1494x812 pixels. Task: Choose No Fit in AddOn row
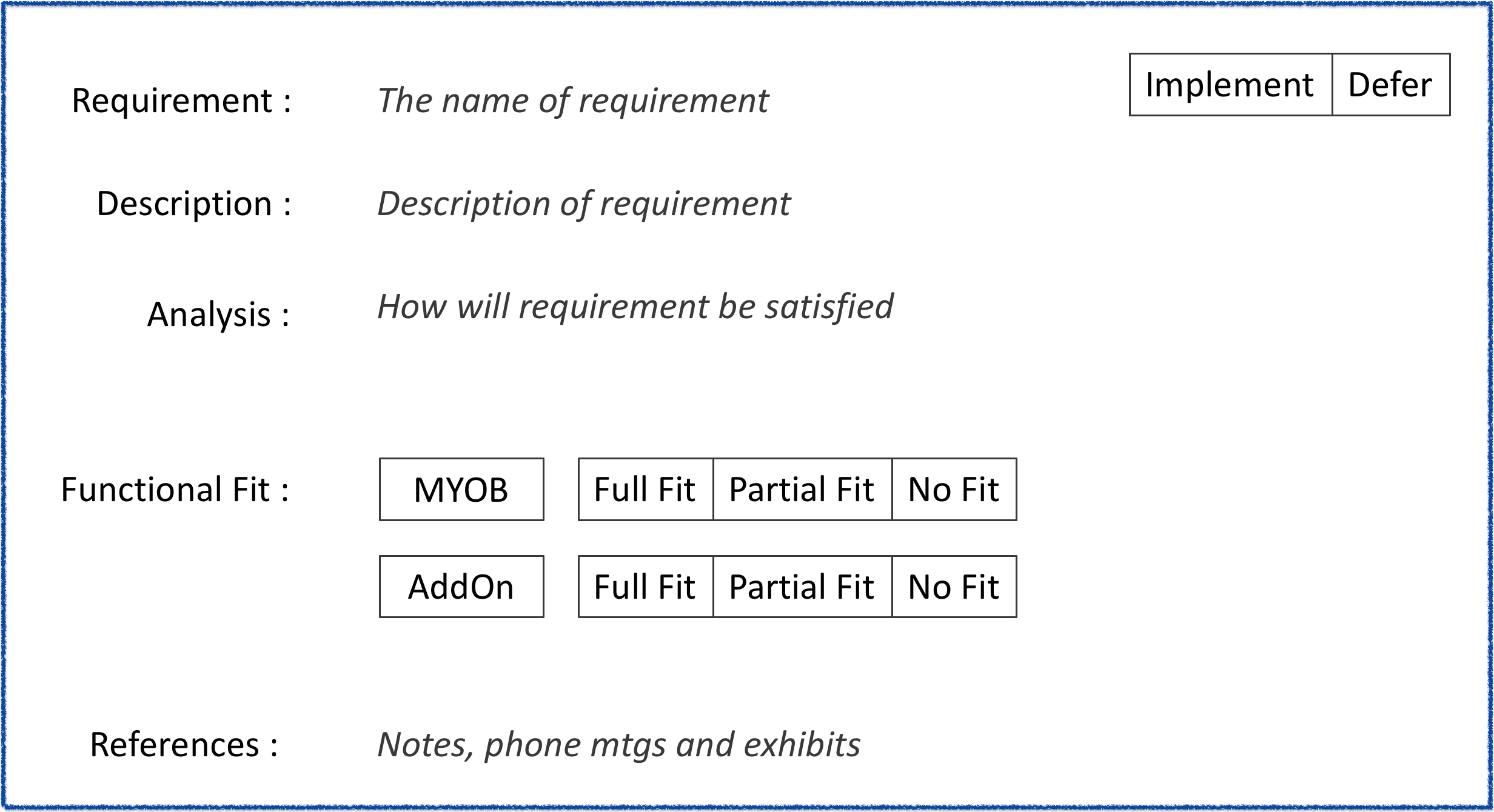coord(954,587)
